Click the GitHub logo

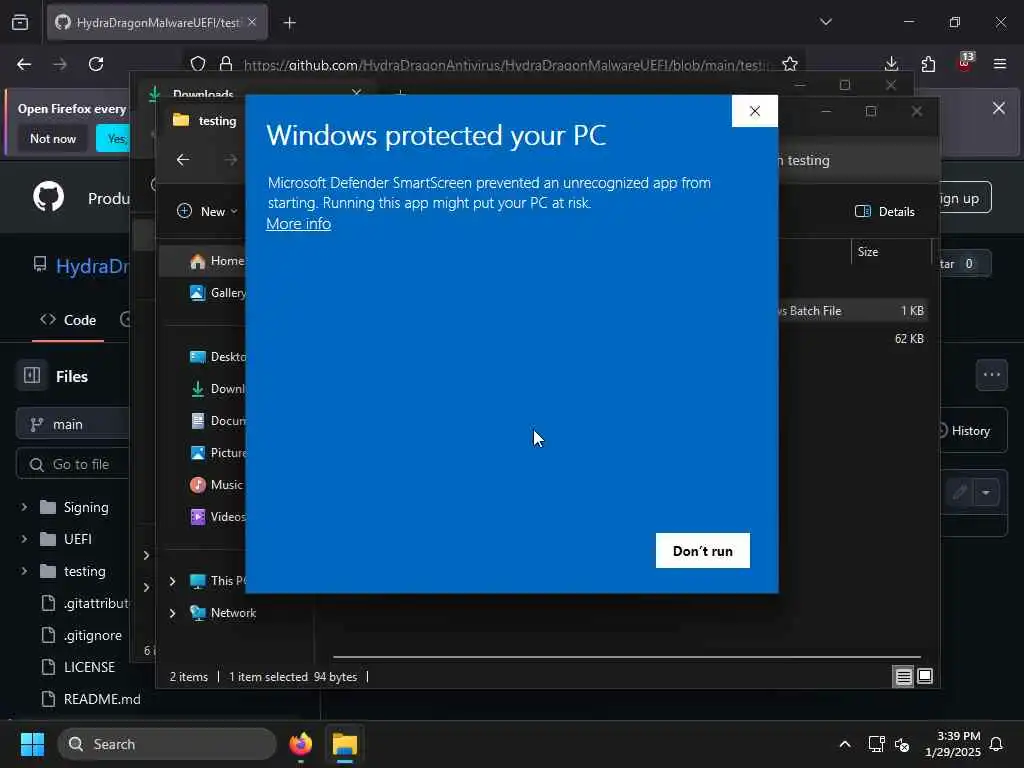pyautogui.click(x=49, y=197)
